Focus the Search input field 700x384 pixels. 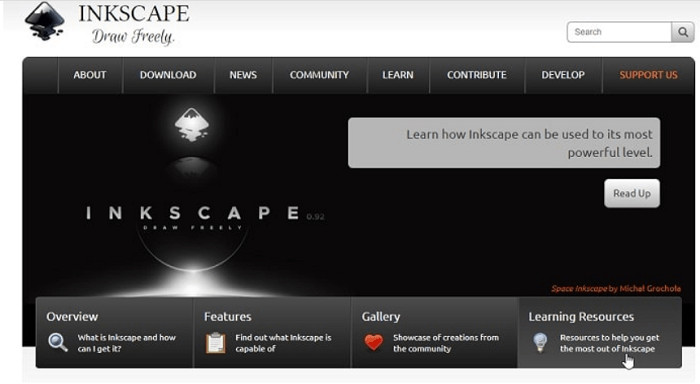coord(619,32)
